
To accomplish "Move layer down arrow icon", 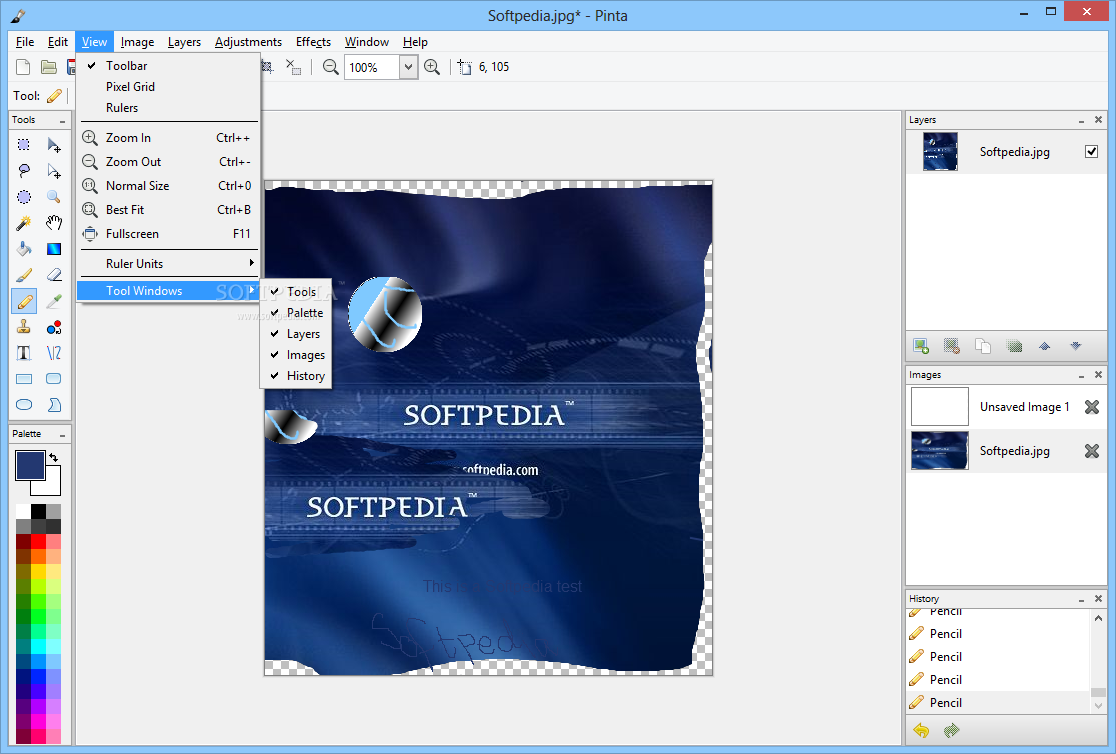I will [1075, 346].
